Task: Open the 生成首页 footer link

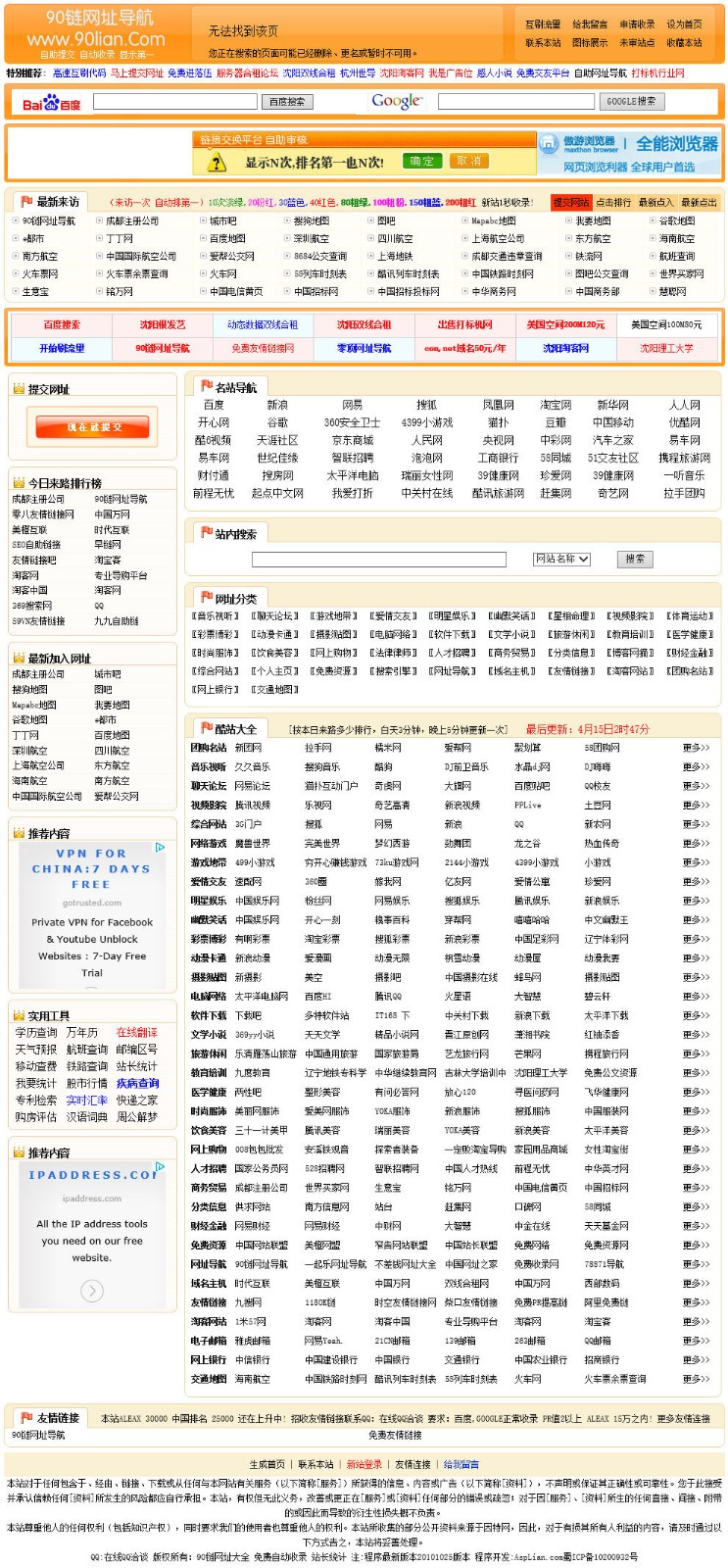Action: 267,1465
